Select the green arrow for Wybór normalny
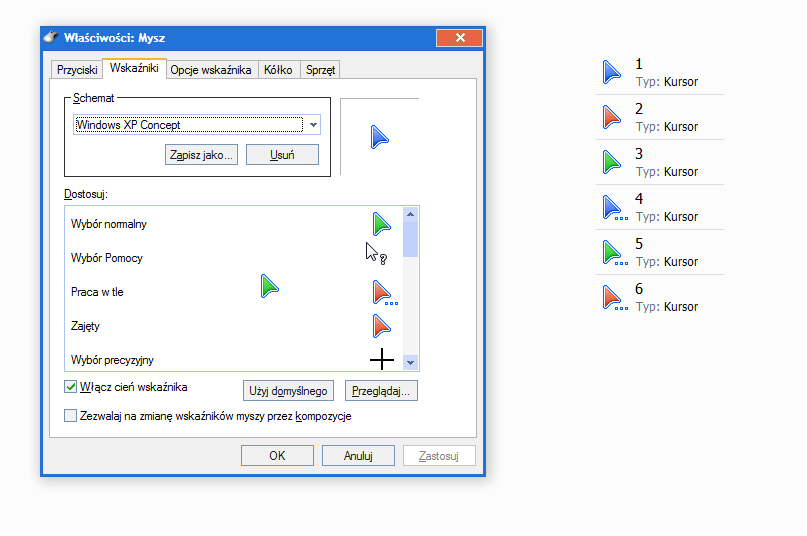Image resolution: width=807 pixels, height=536 pixels. [x=381, y=224]
